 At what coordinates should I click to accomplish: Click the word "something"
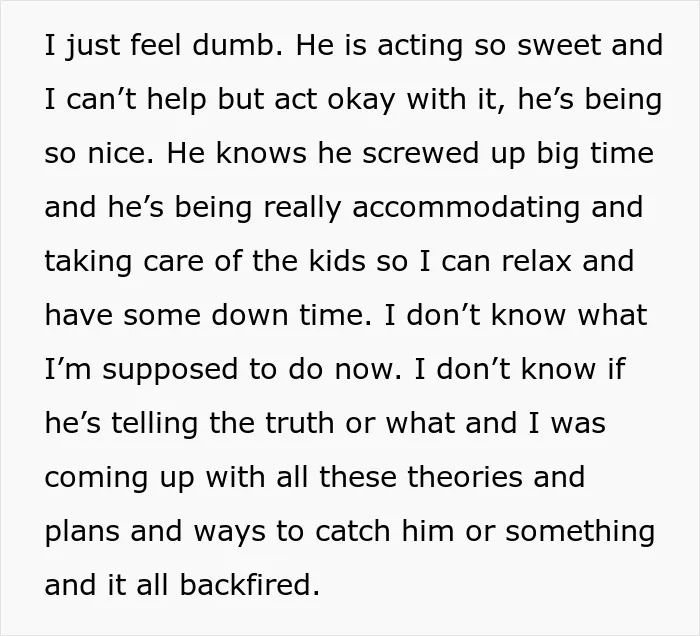(580, 533)
